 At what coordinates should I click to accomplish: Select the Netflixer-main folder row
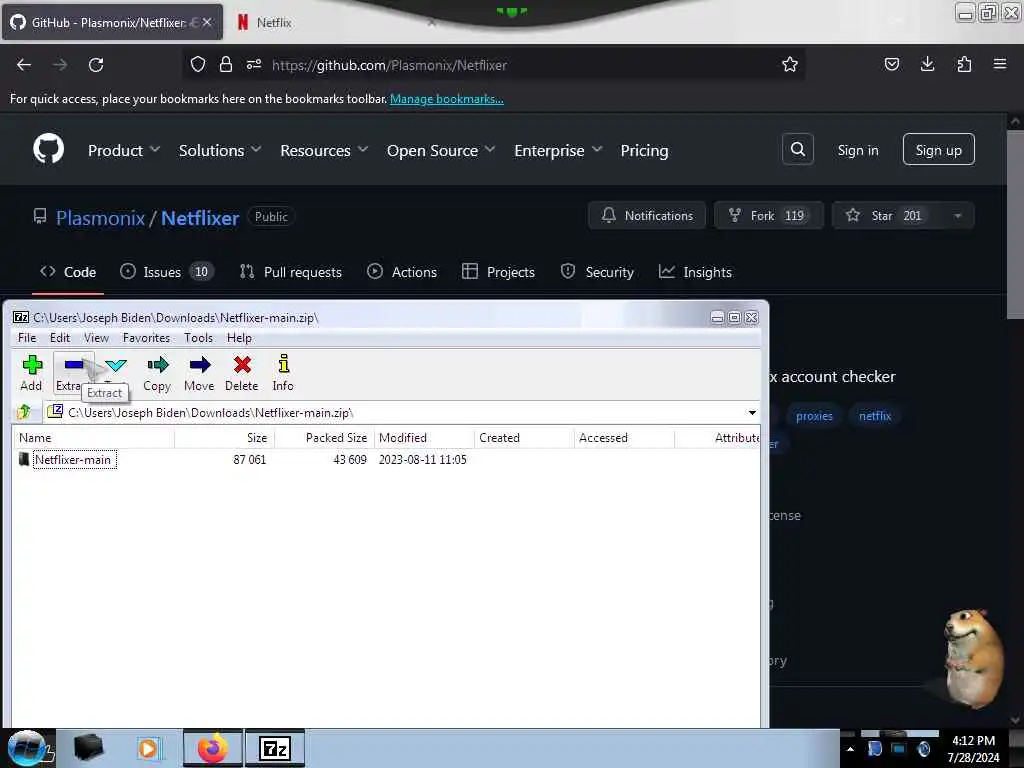point(385,460)
